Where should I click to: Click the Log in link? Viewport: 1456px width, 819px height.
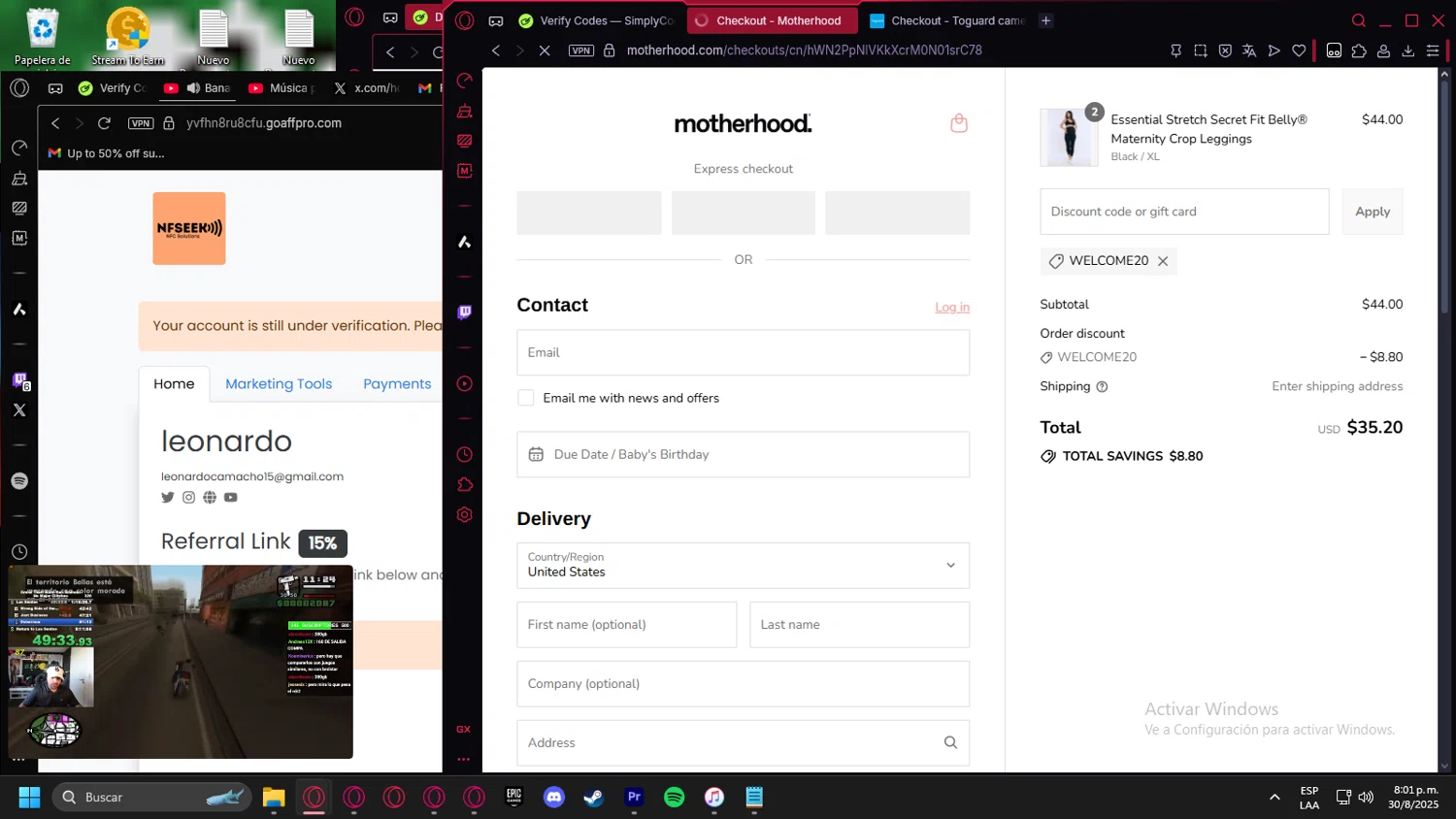(x=952, y=307)
